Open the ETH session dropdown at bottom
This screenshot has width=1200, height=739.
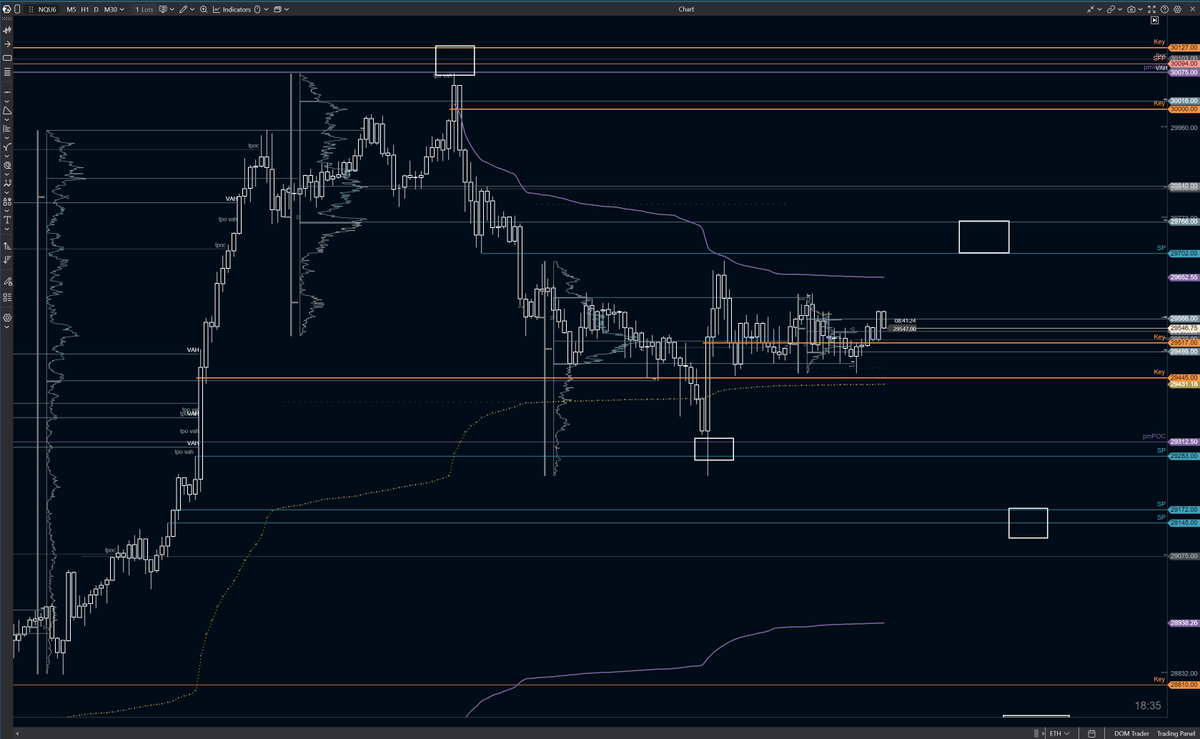pyautogui.click(x=1059, y=733)
